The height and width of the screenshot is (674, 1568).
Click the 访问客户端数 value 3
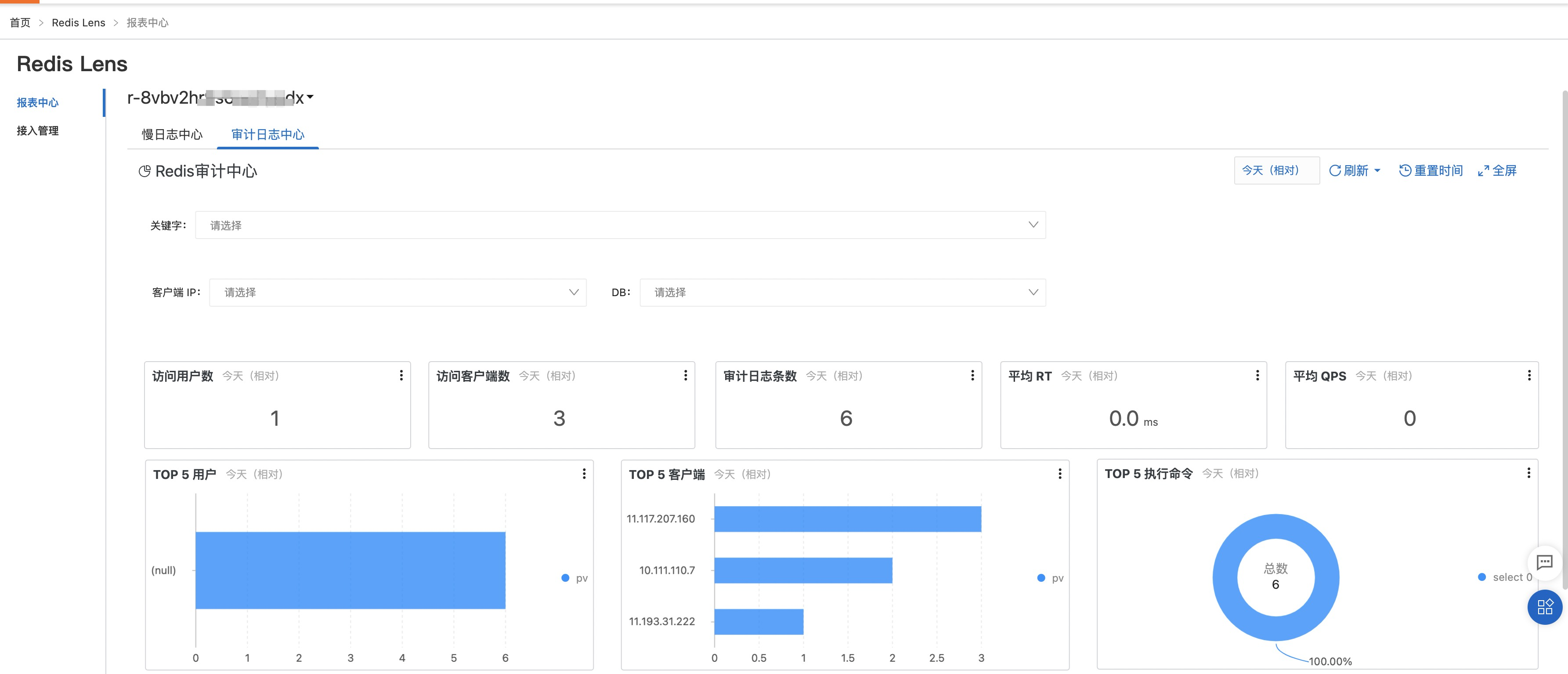(x=560, y=418)
